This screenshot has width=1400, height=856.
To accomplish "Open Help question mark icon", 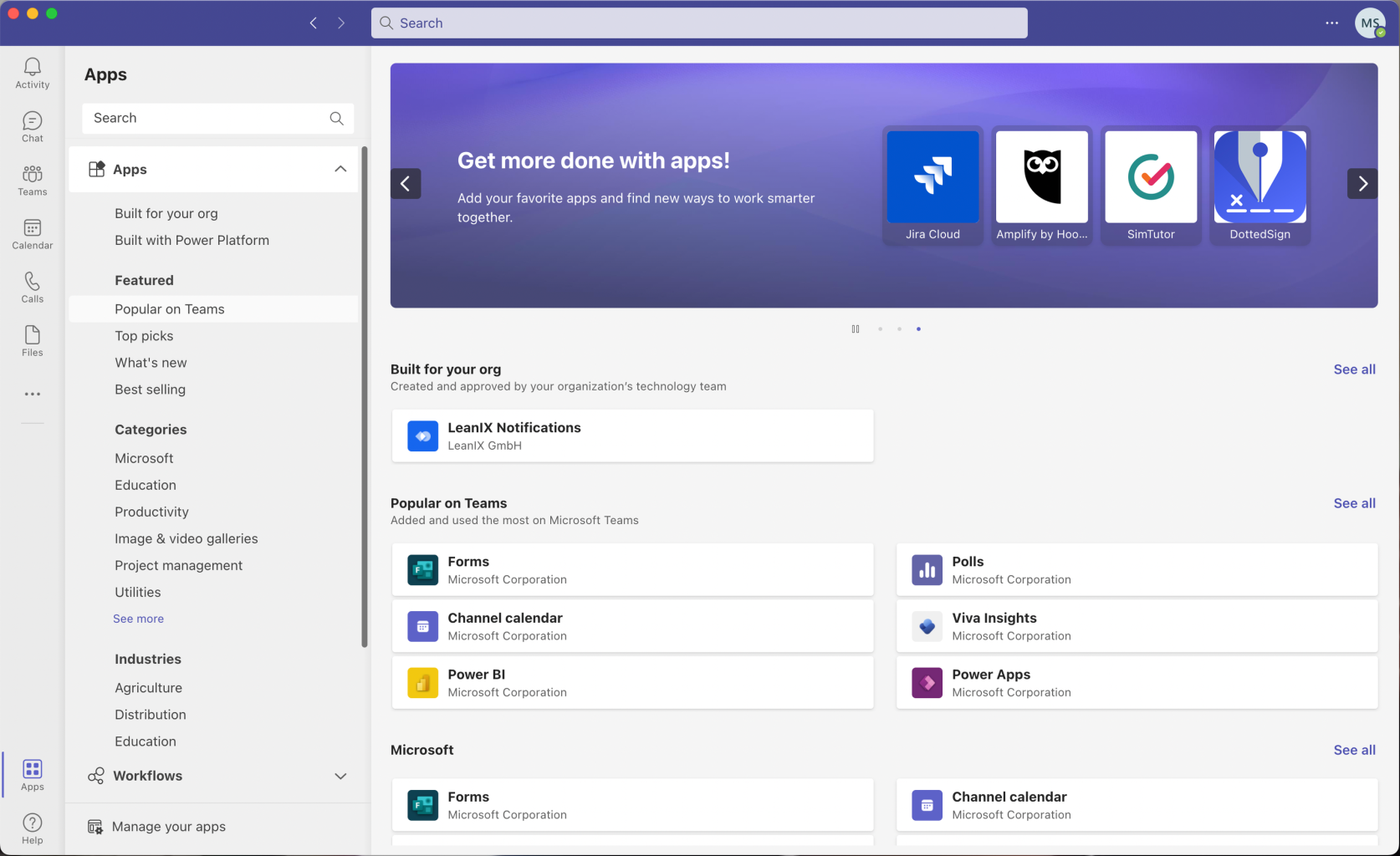I will [x=33, y=828].
